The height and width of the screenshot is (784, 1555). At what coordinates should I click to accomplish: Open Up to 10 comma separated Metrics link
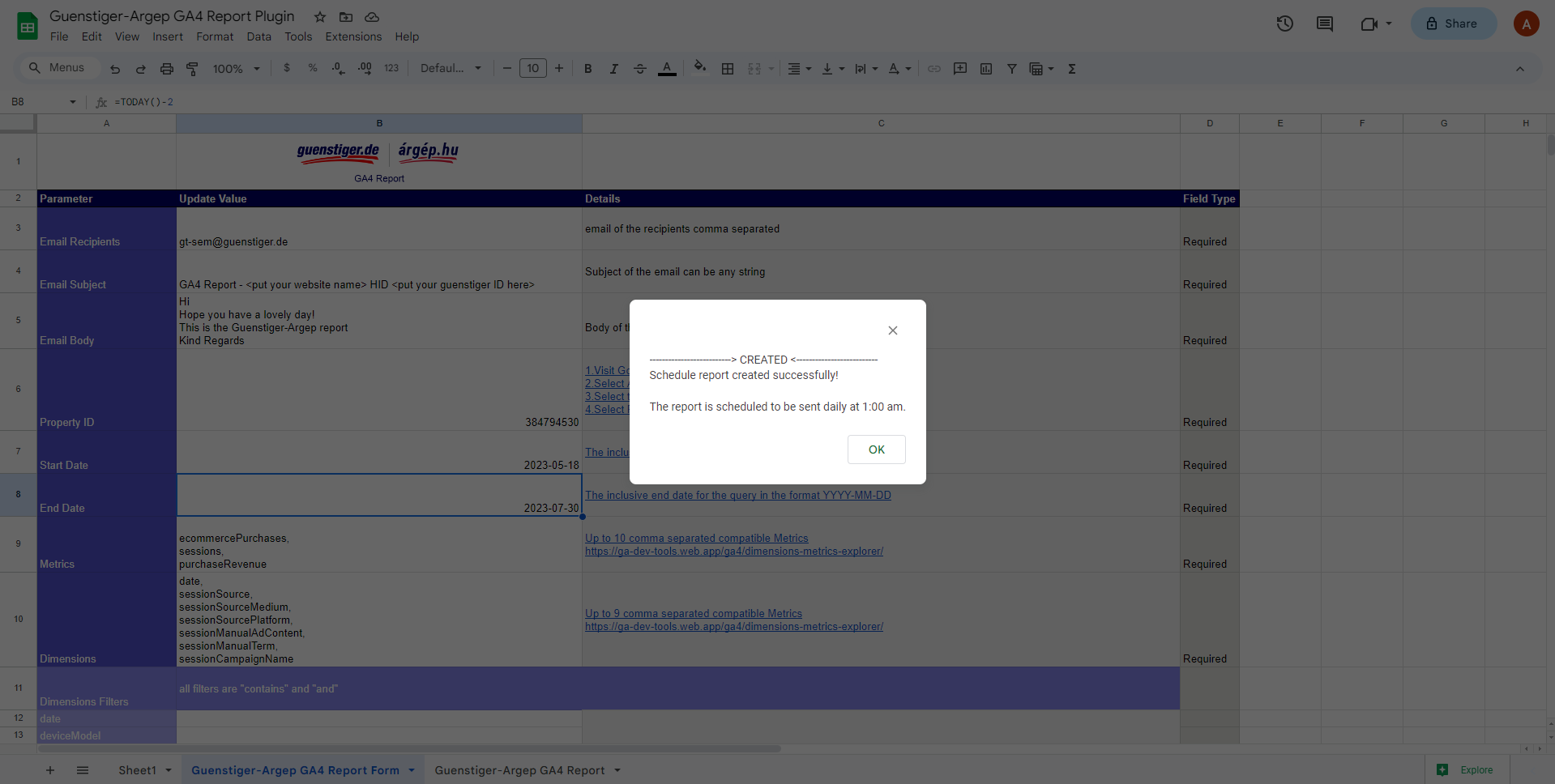click(x=697, y=538)
